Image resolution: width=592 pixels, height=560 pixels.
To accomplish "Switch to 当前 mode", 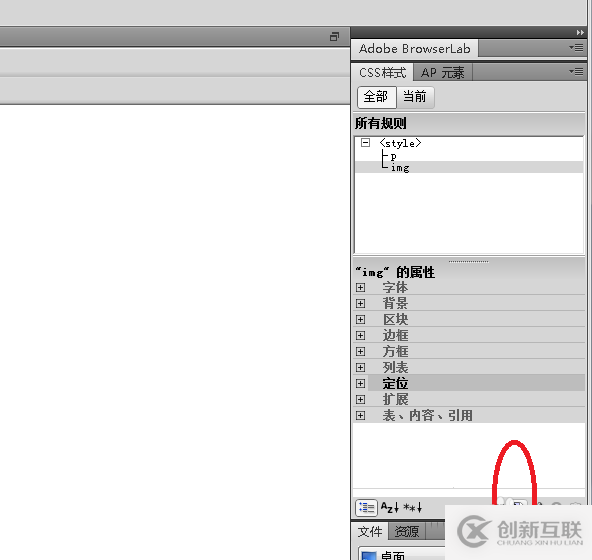I will (x=415, y=97).
